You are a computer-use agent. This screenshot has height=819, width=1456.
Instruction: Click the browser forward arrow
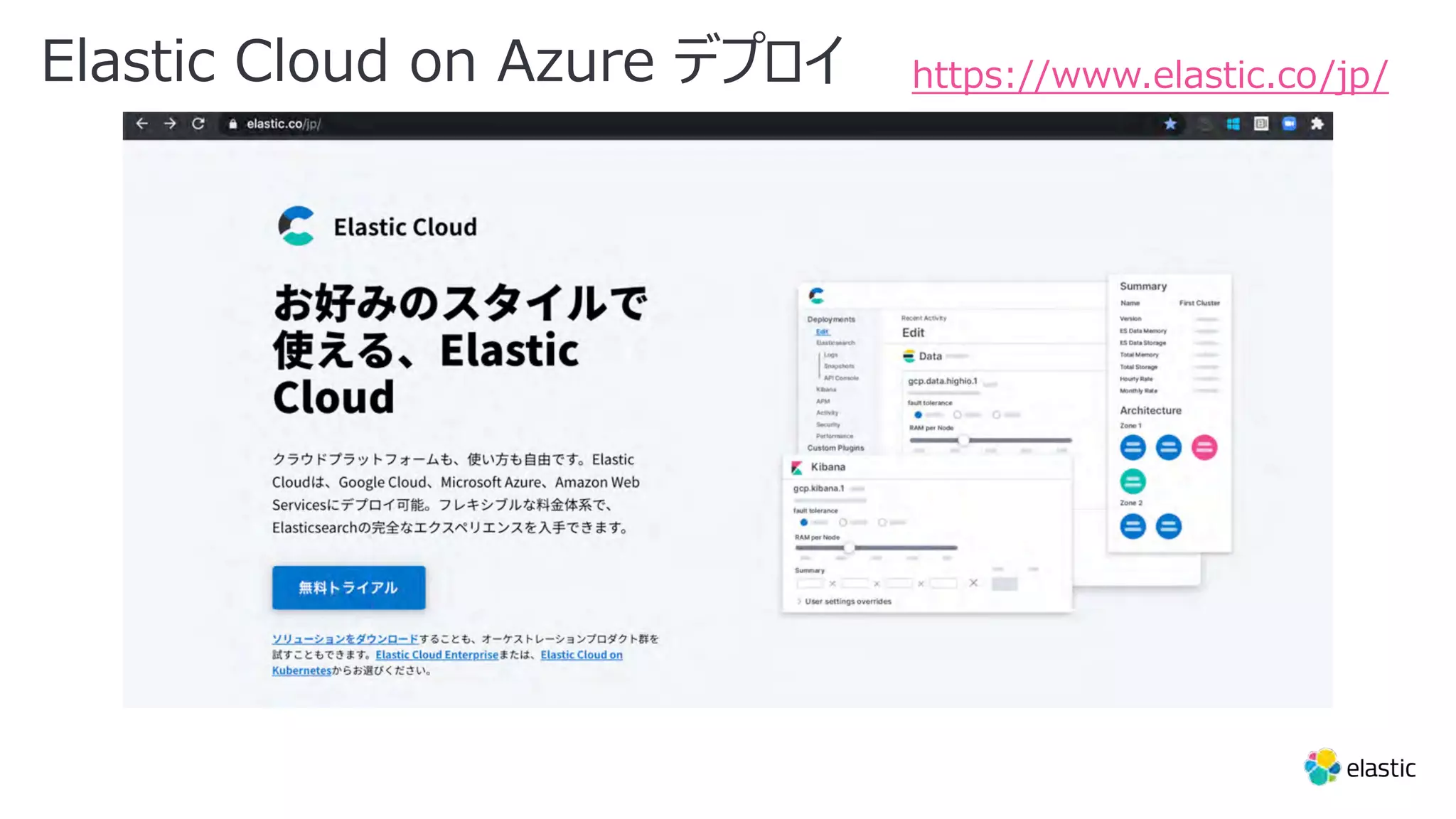(x=170, y=124)
